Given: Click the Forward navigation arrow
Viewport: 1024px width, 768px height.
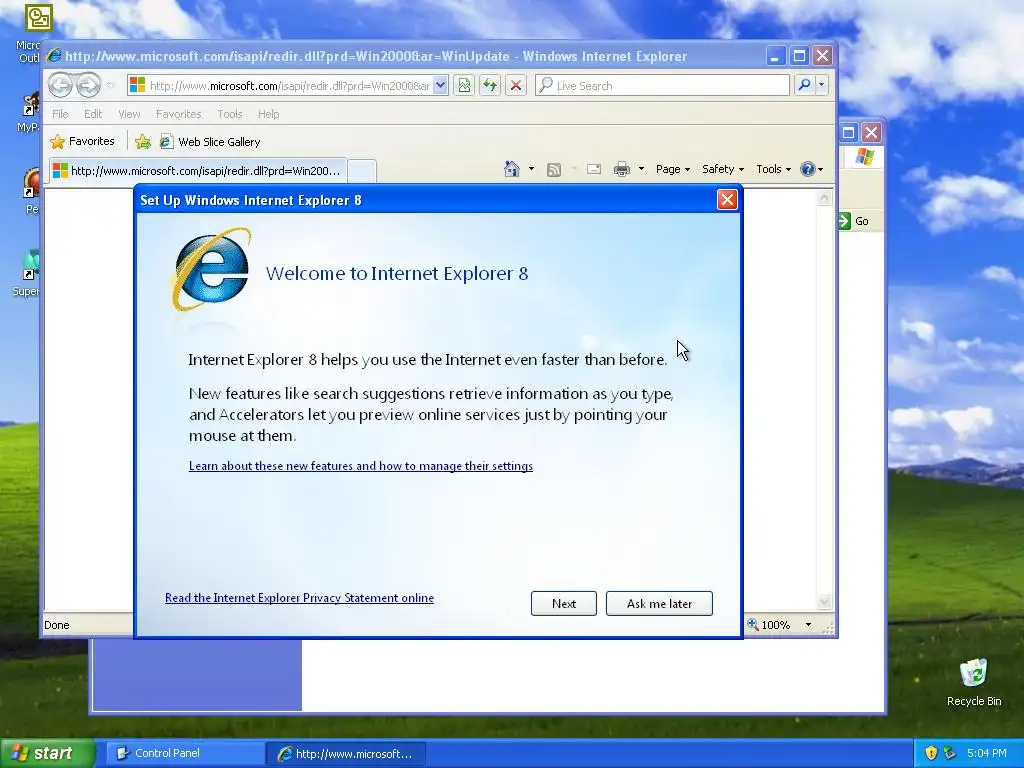Looking at the screenshot, I should pyautogui.click(x=88, y=86).
